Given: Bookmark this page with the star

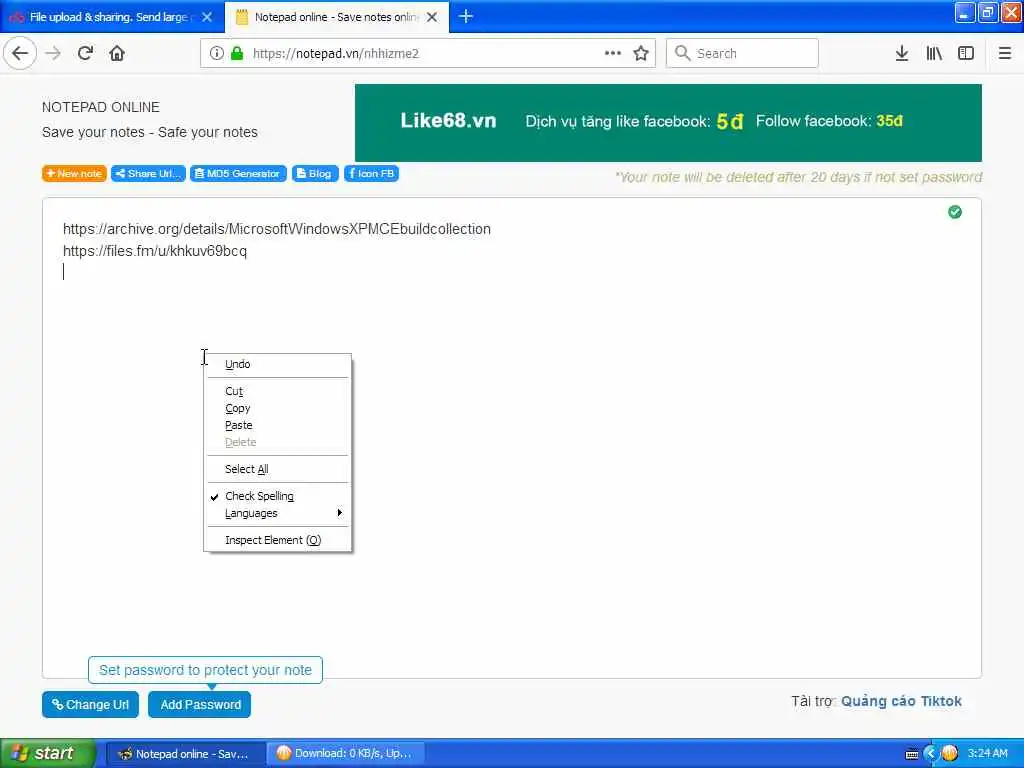Looking at the screenshot, I should pos(641,53).
